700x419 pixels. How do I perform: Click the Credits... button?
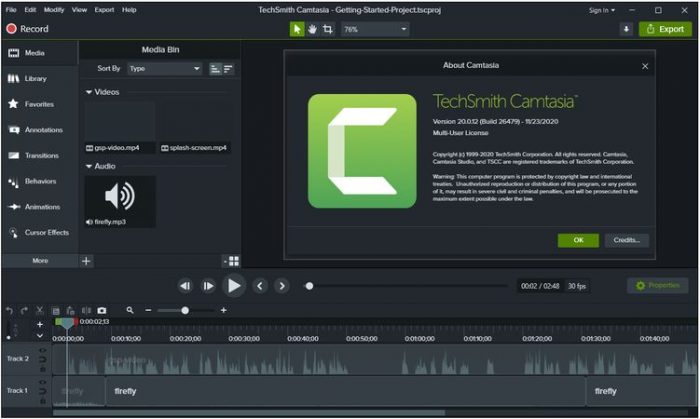click(x=627, y=240)
